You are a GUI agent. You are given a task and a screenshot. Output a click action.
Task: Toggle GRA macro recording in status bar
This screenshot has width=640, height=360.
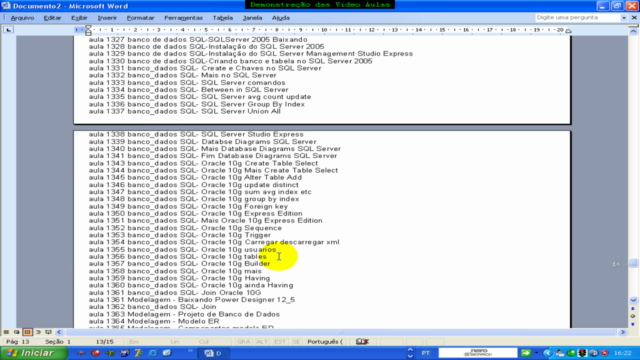244,342
